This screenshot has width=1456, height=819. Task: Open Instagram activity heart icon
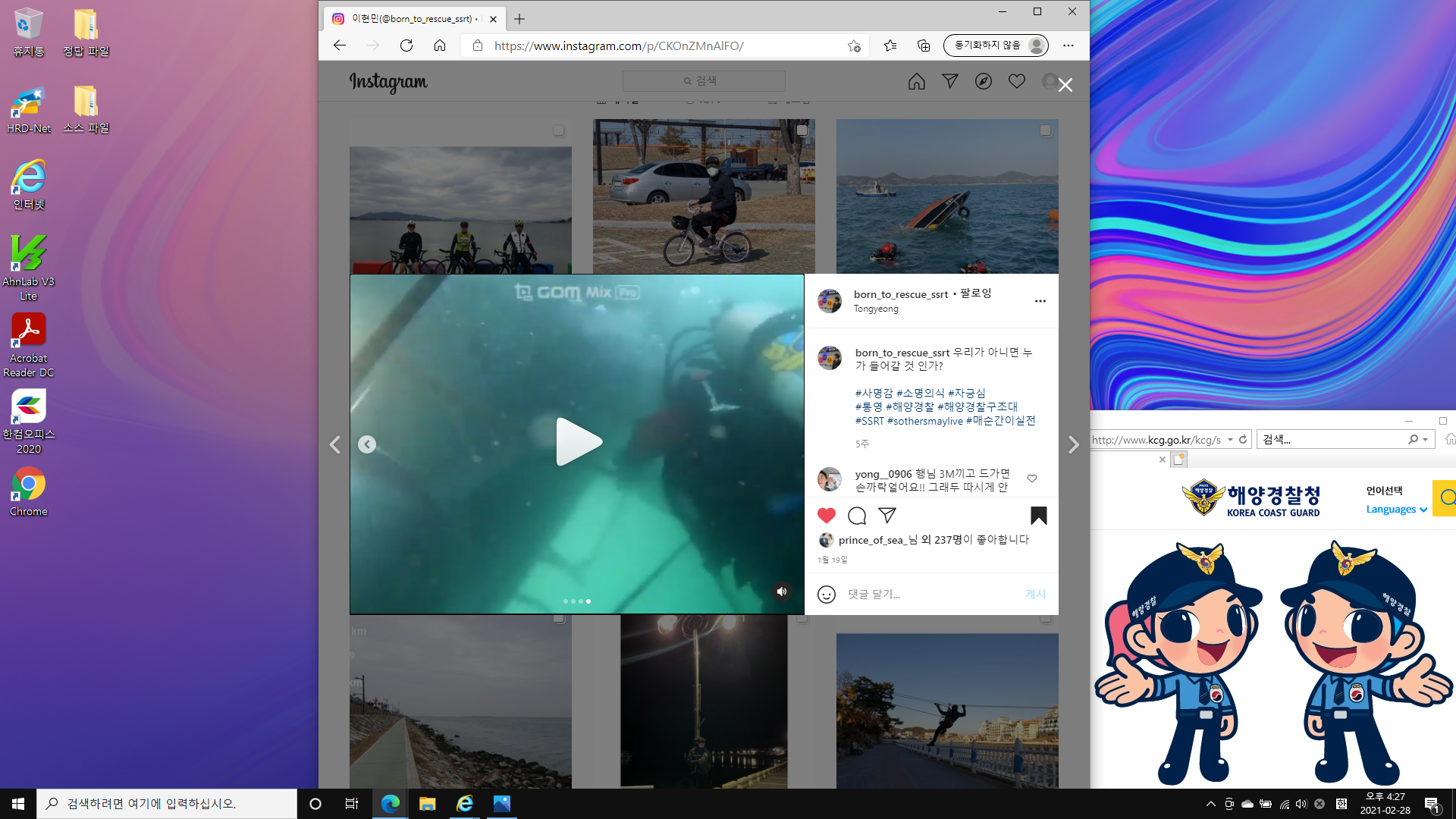[x=1016, y=81]
